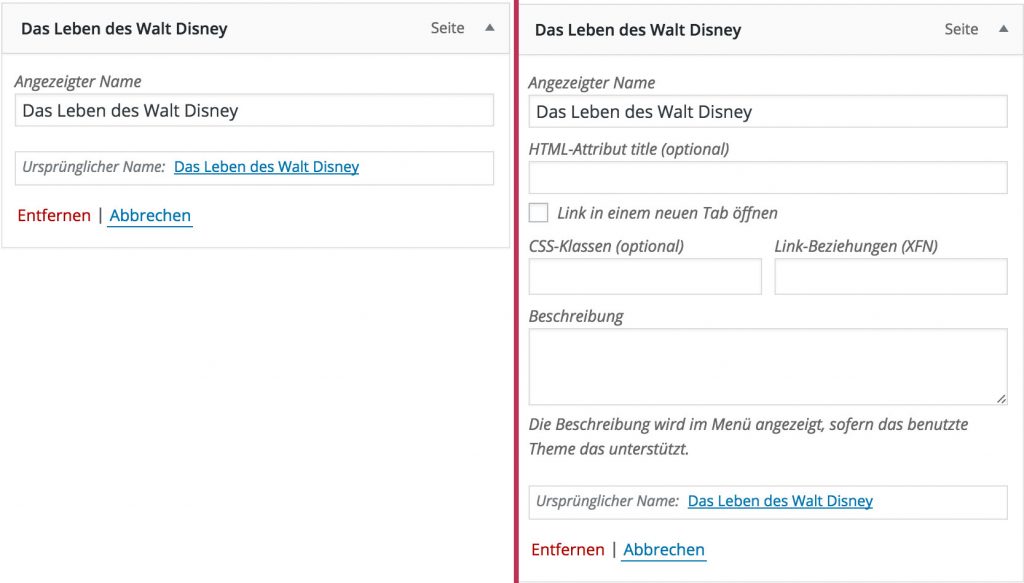Click inside the Beschreibung text area
Image resolution: width=1024 pixels, height=583 pixels.
[x=767, y=366]
